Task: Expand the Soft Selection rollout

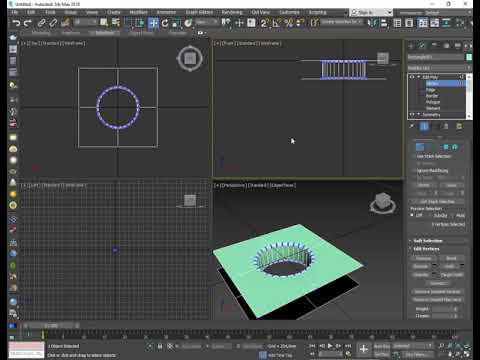Action: pyautogui.click(x=428, y=240)
